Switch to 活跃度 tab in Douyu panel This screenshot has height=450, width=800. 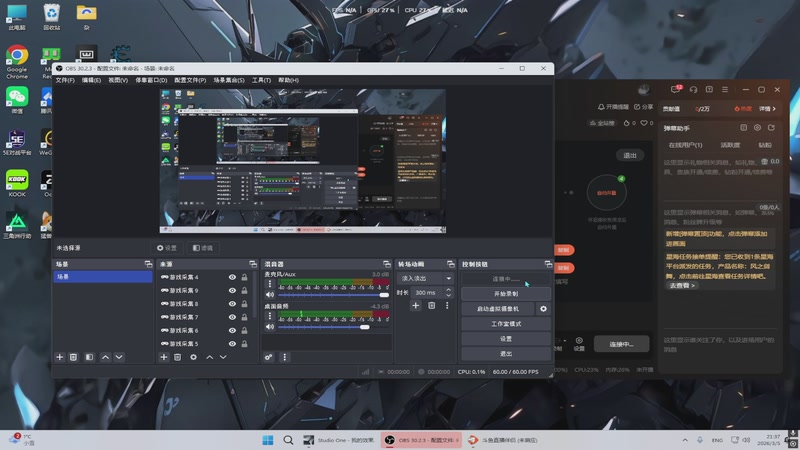tap(730, 145)
